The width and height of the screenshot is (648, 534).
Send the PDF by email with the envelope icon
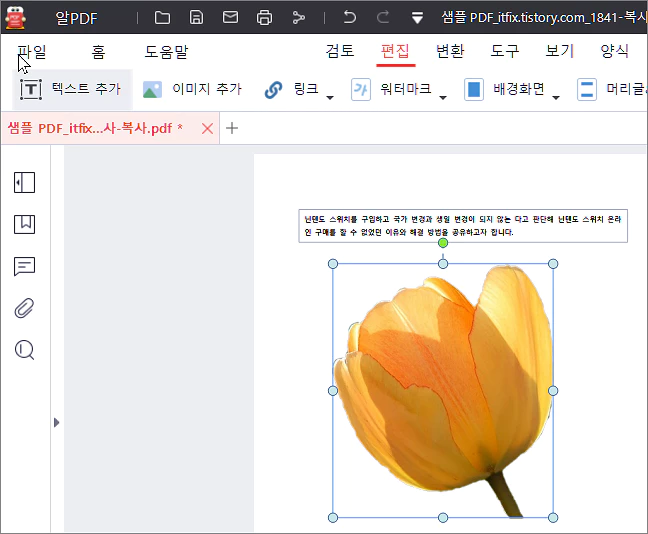[230, 17]
